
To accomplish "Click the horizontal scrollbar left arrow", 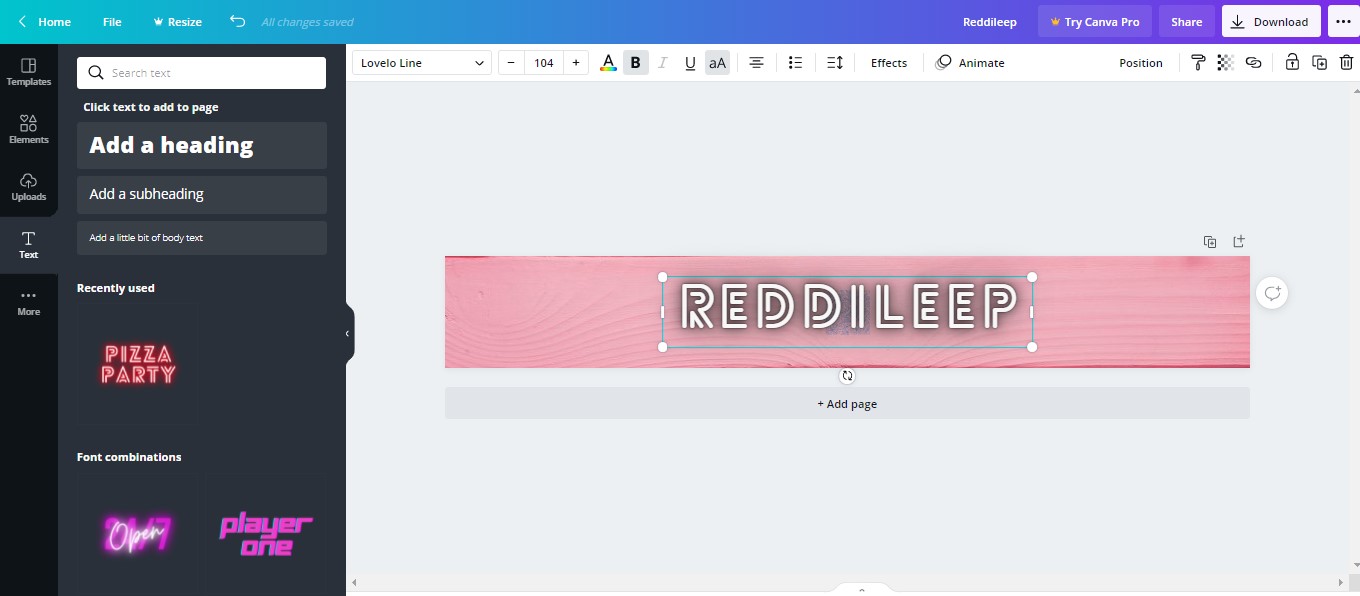I will pyautogui.click(x=352, y=582).
